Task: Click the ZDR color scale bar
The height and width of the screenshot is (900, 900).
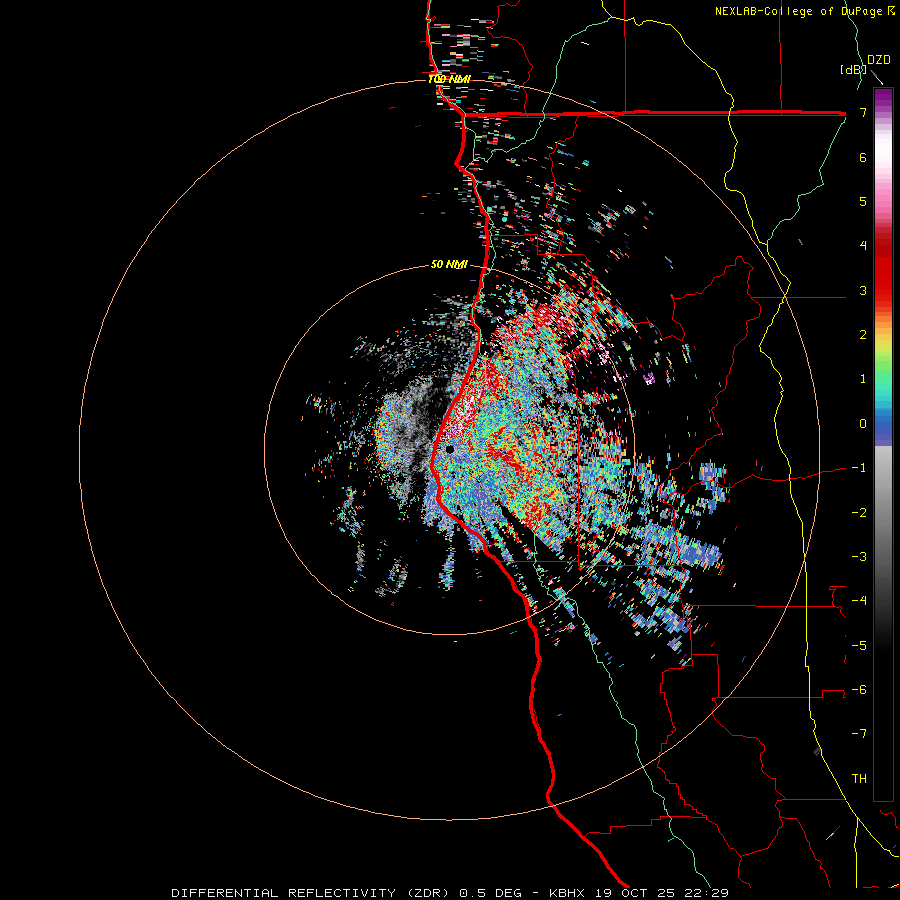Action: [x=883, y=444]
